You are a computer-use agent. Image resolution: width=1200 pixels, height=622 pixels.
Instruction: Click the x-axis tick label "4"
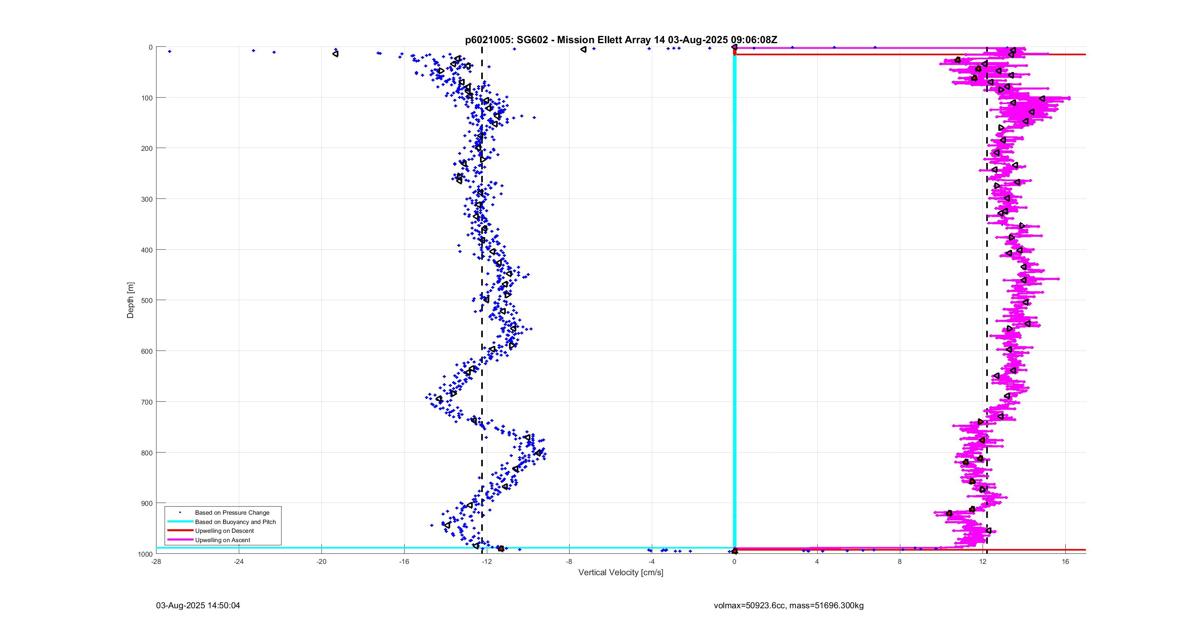(817, 562)
